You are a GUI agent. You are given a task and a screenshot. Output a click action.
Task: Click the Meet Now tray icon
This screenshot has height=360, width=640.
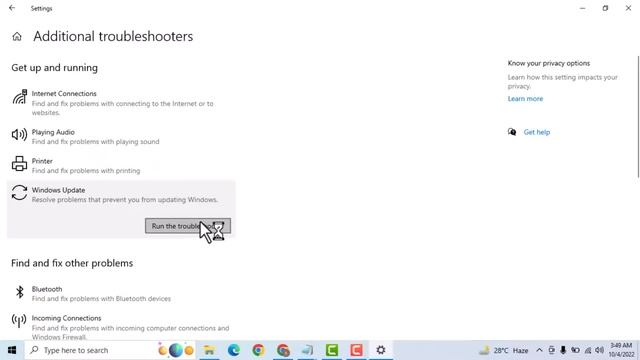pyautogui.click(x=551, y=350)
